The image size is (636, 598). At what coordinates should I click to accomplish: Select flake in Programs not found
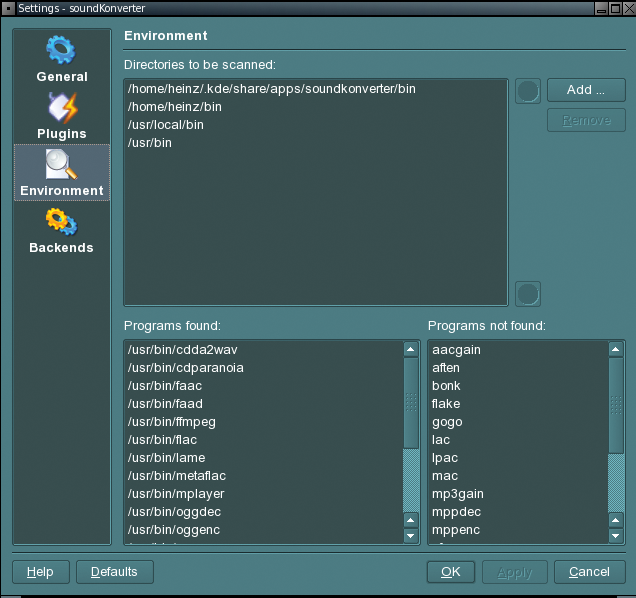point(518,404)
